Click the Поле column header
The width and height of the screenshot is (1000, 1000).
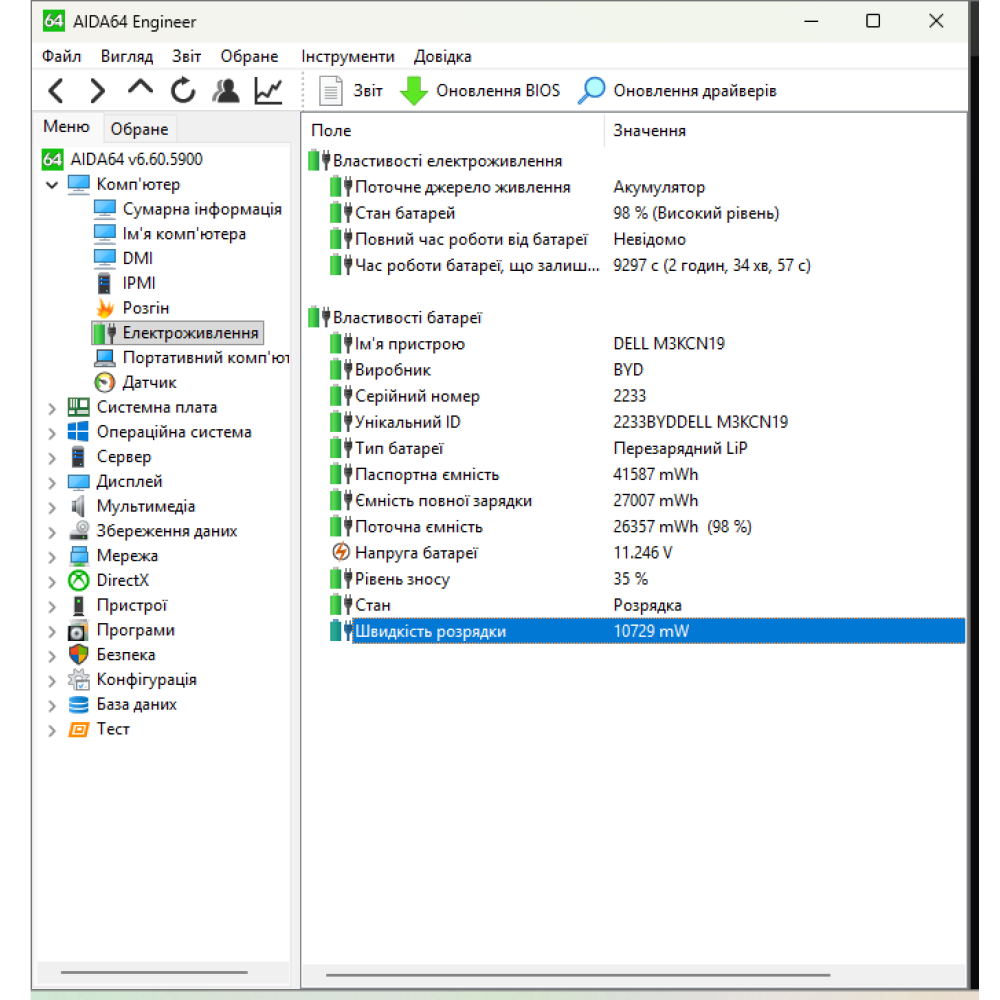point(453,130)
